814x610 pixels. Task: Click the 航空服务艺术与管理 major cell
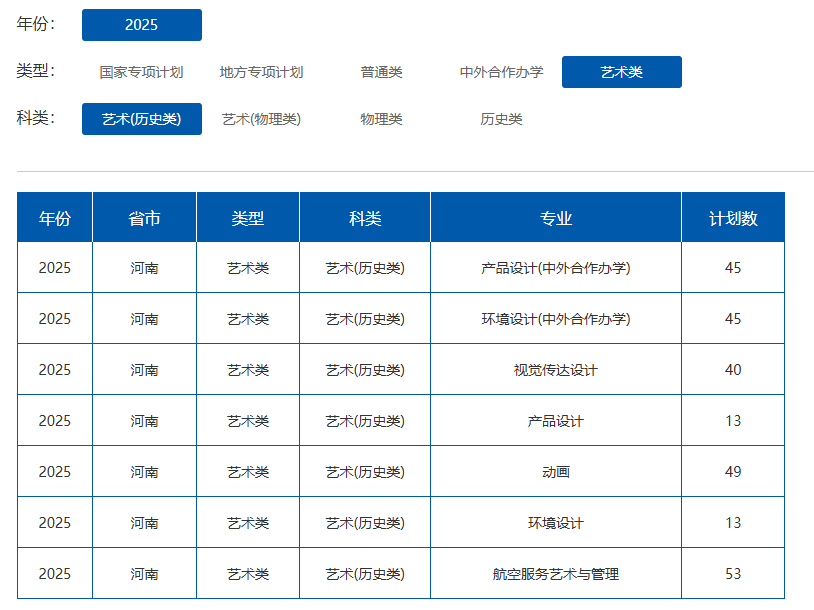click(x=556, y=574)
